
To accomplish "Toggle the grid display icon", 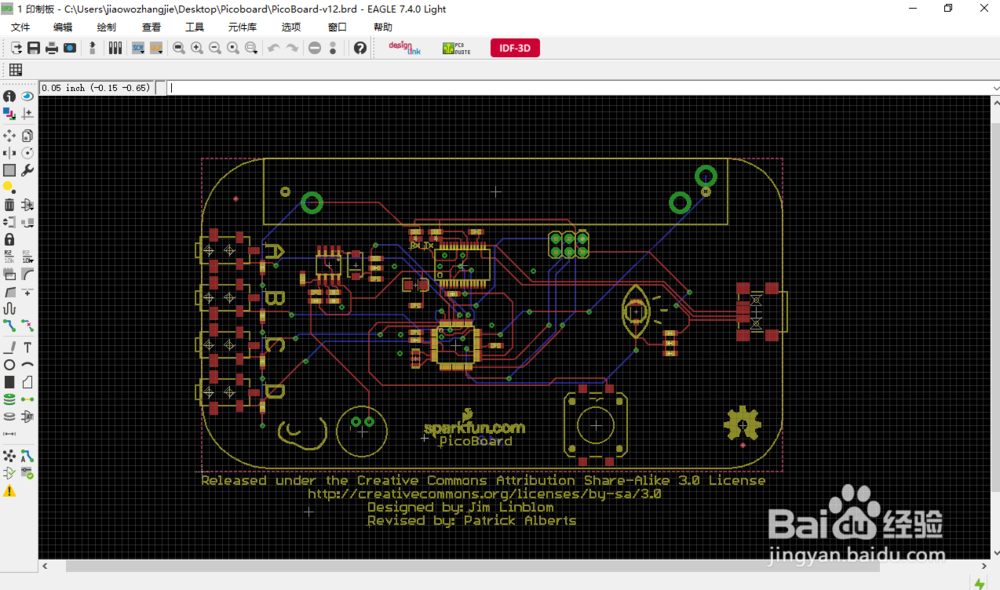I will click(x=15, y=69).
